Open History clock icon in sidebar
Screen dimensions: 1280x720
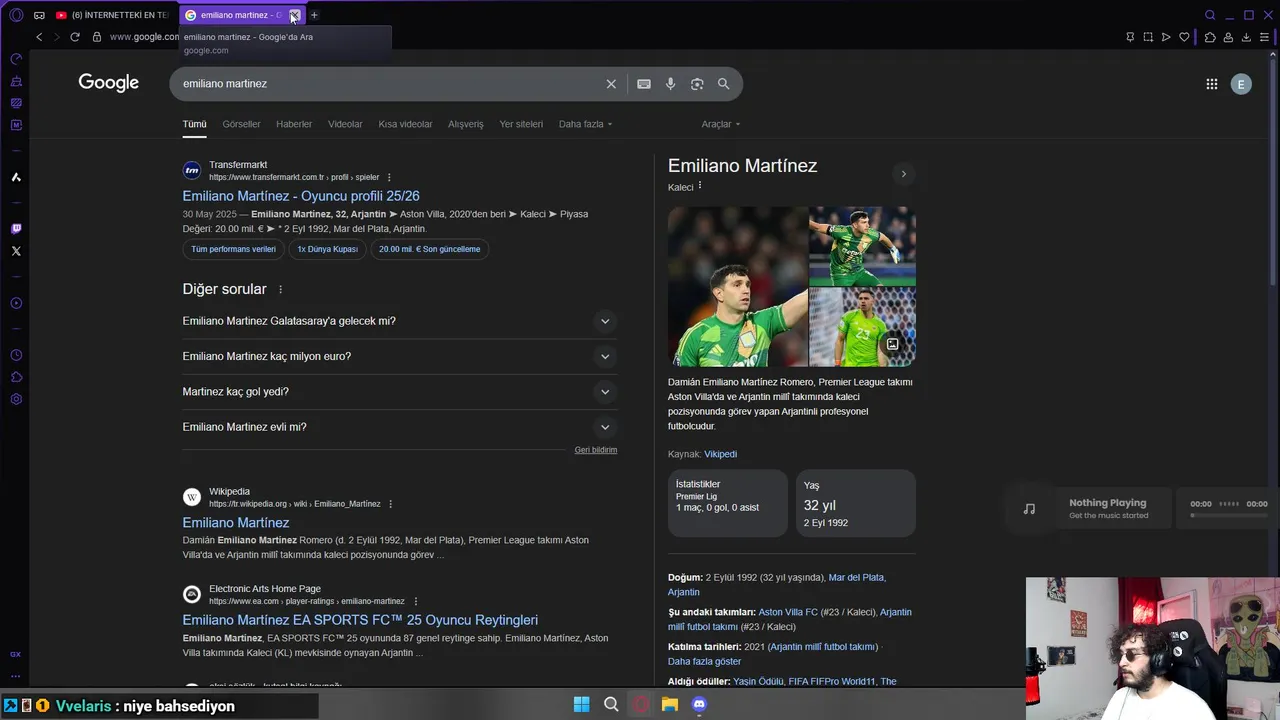click(x=16, y=355)
